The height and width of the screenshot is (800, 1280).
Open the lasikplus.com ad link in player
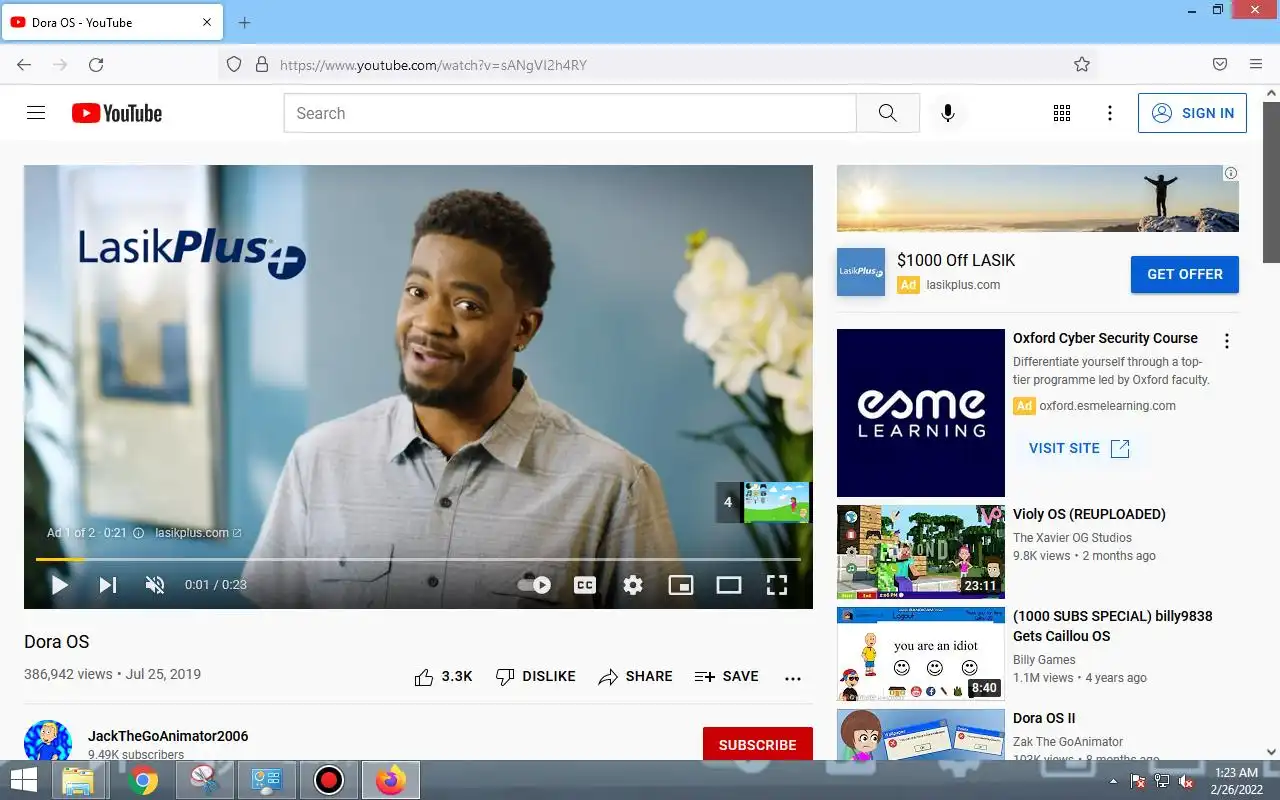(x=198, y=533)
